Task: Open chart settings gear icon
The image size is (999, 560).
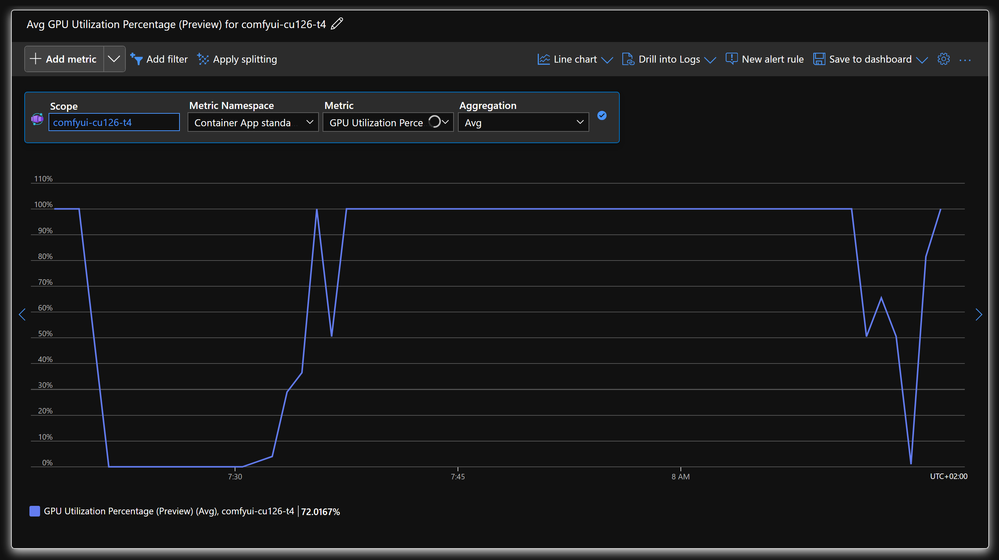Action: click(x=944, y=59)
